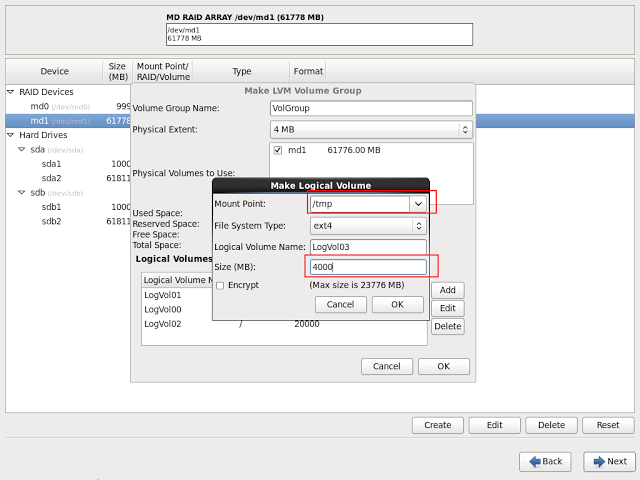Image resolution: width=640 pixels, height=480 pixels.
Task: Click the Add logical volume button
Action: (447, 290)
